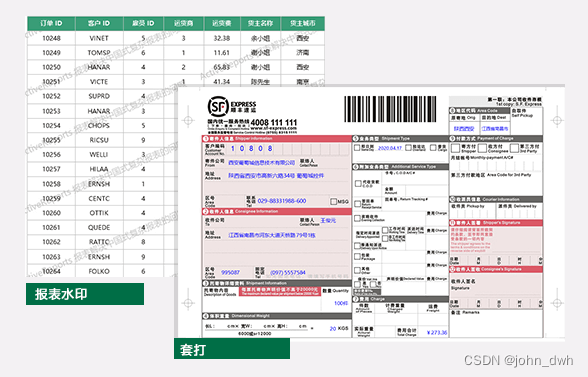Click the Monthly-payment A/C# boxes

496,166
